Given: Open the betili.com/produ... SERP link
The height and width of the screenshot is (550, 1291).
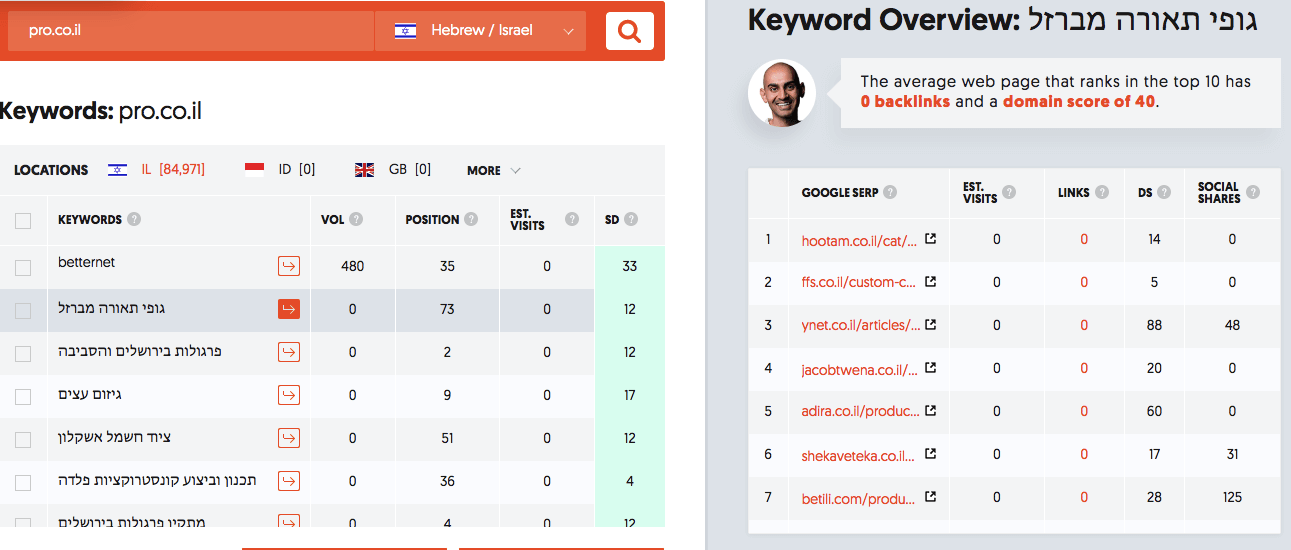Looking at the screenshot, I should [860, 497].
